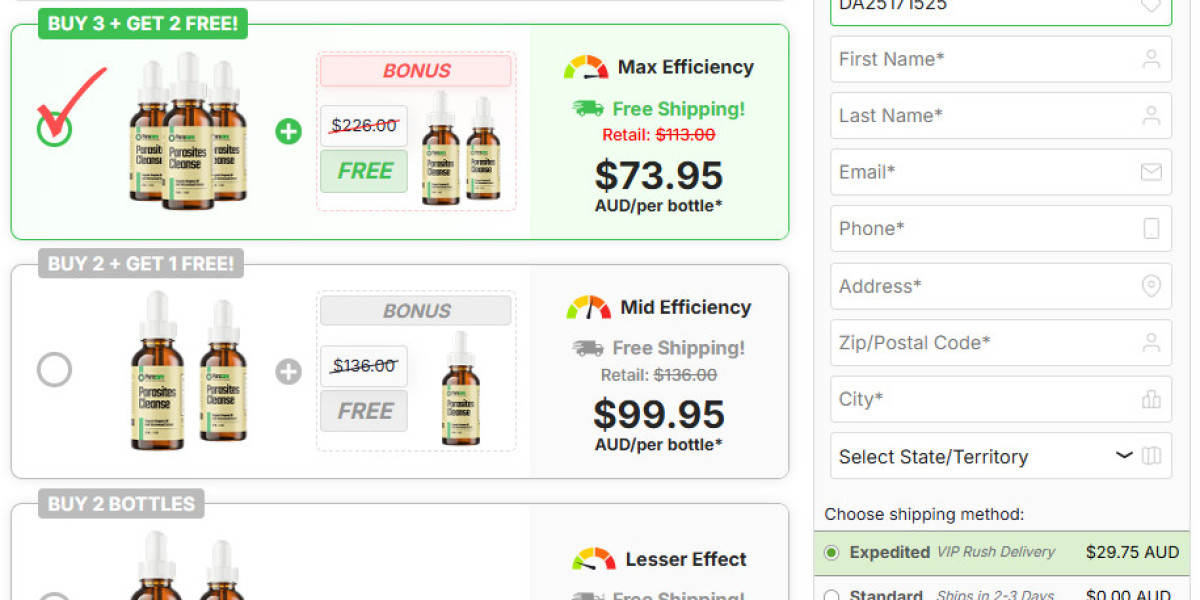The image size is (1200, 600).
Task: Click envelope icon in Email field
Action: (1151, 172)
